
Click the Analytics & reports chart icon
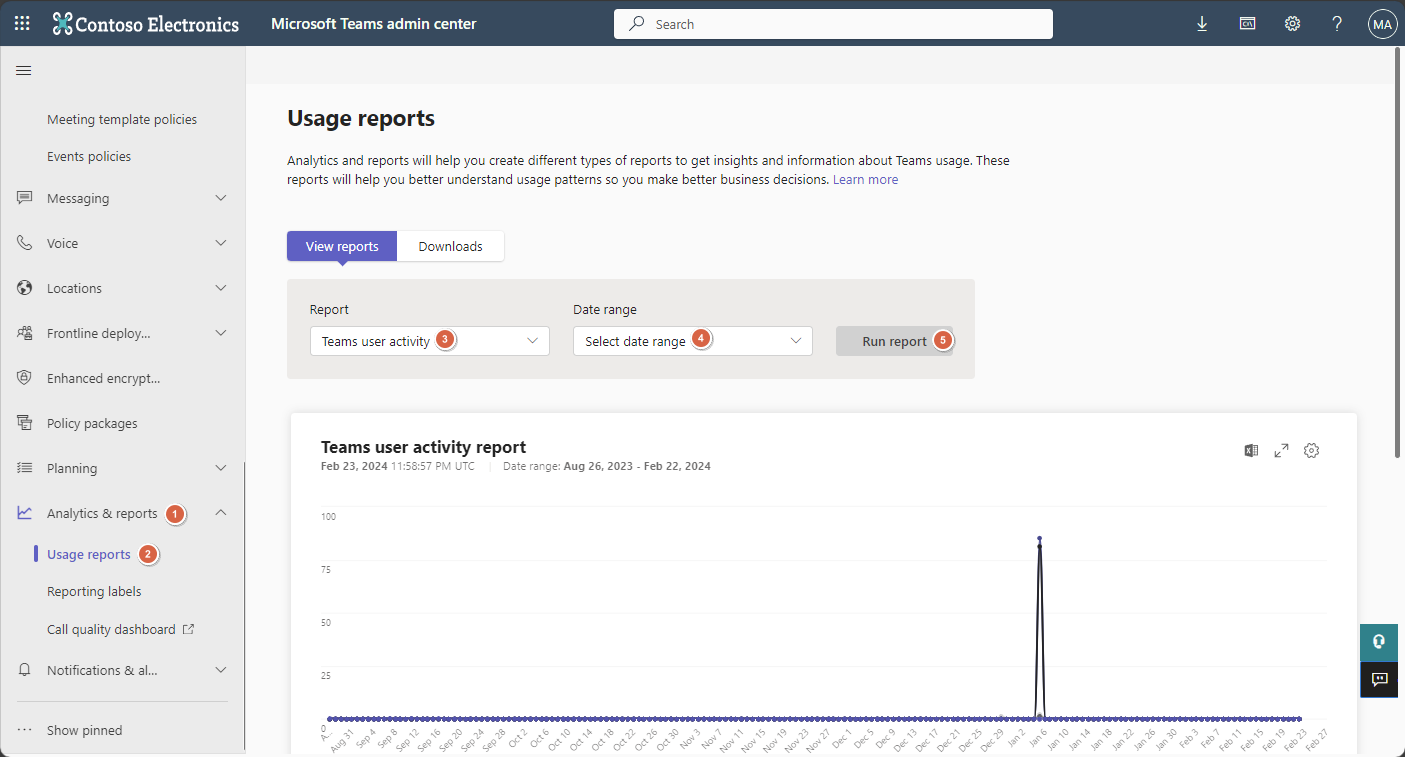pyautogui.click(x=25, y=513)
